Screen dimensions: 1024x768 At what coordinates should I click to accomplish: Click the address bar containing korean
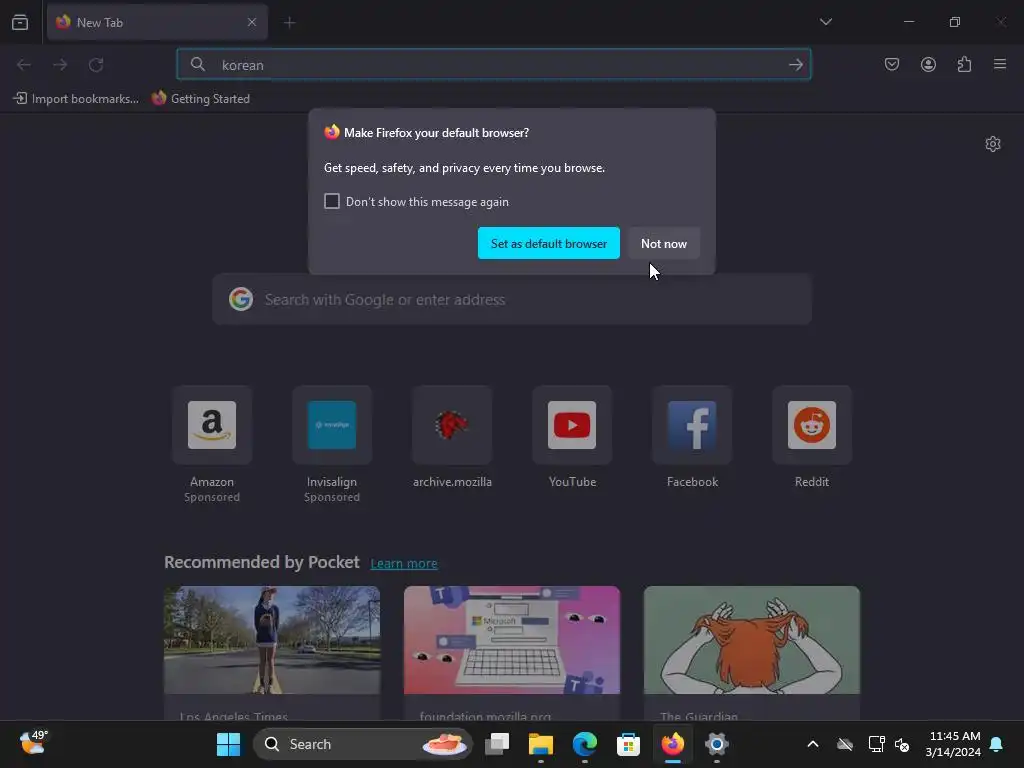[494, 65]
